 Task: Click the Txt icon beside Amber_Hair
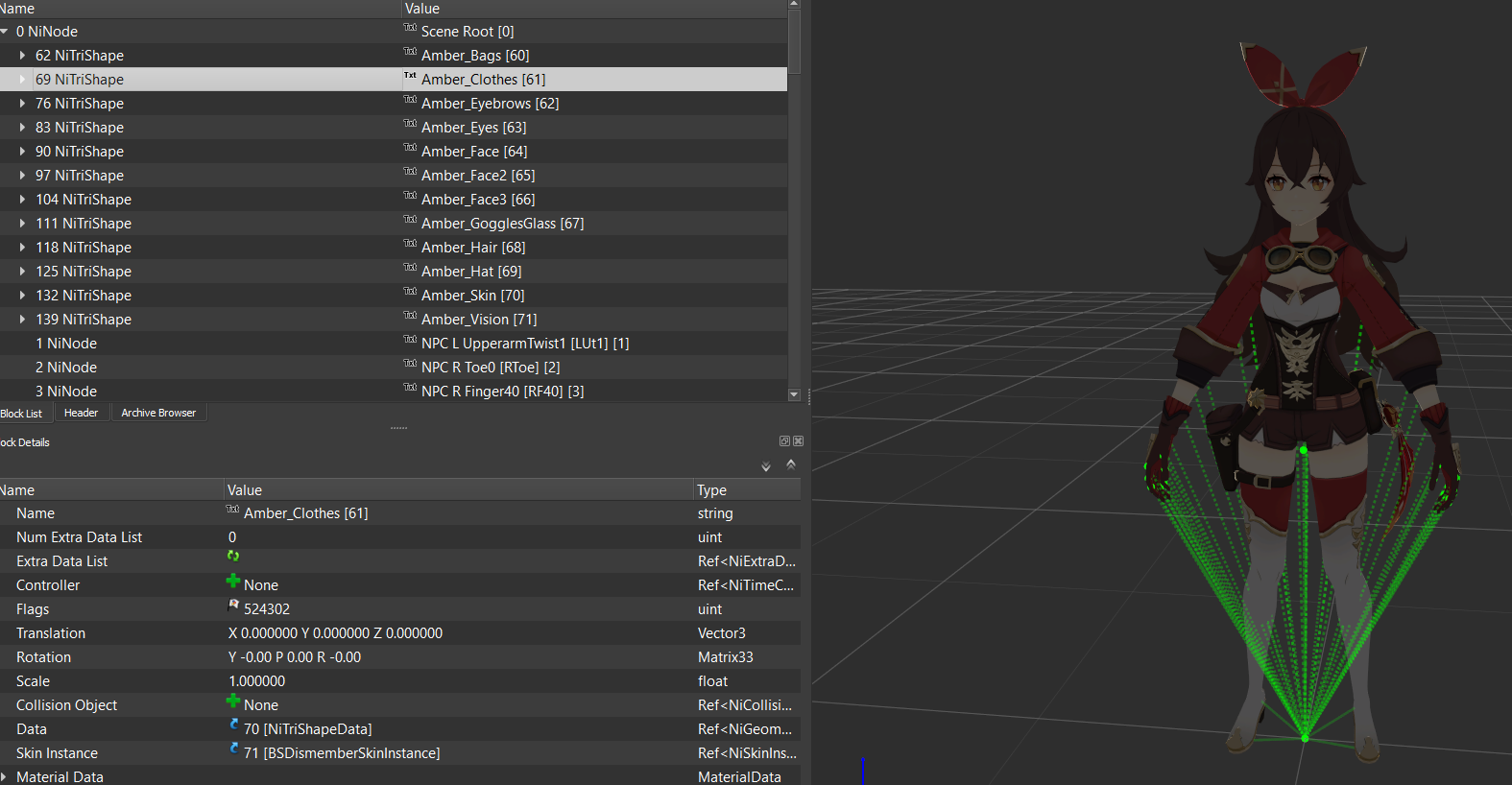point(410,243)
